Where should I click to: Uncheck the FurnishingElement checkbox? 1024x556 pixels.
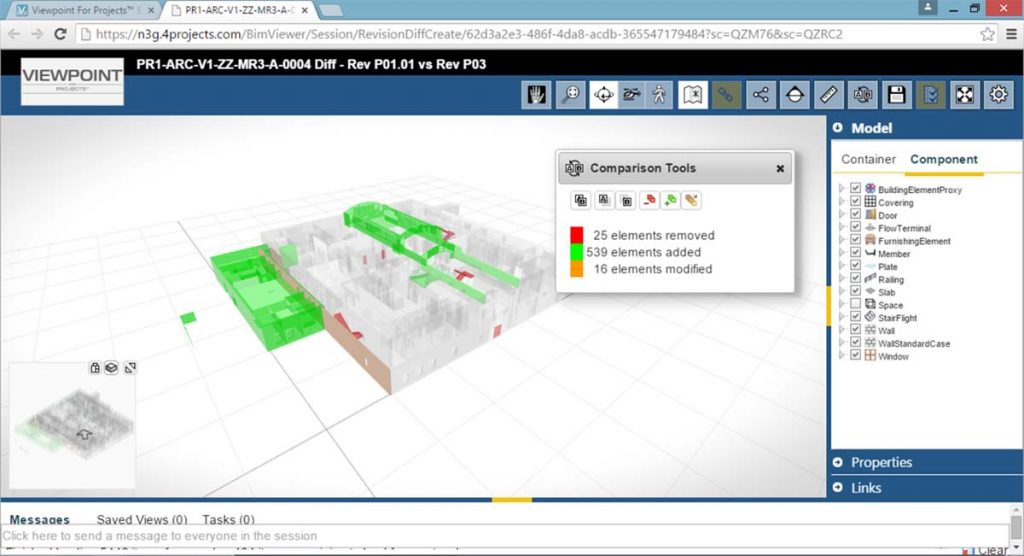pos(855,240)
